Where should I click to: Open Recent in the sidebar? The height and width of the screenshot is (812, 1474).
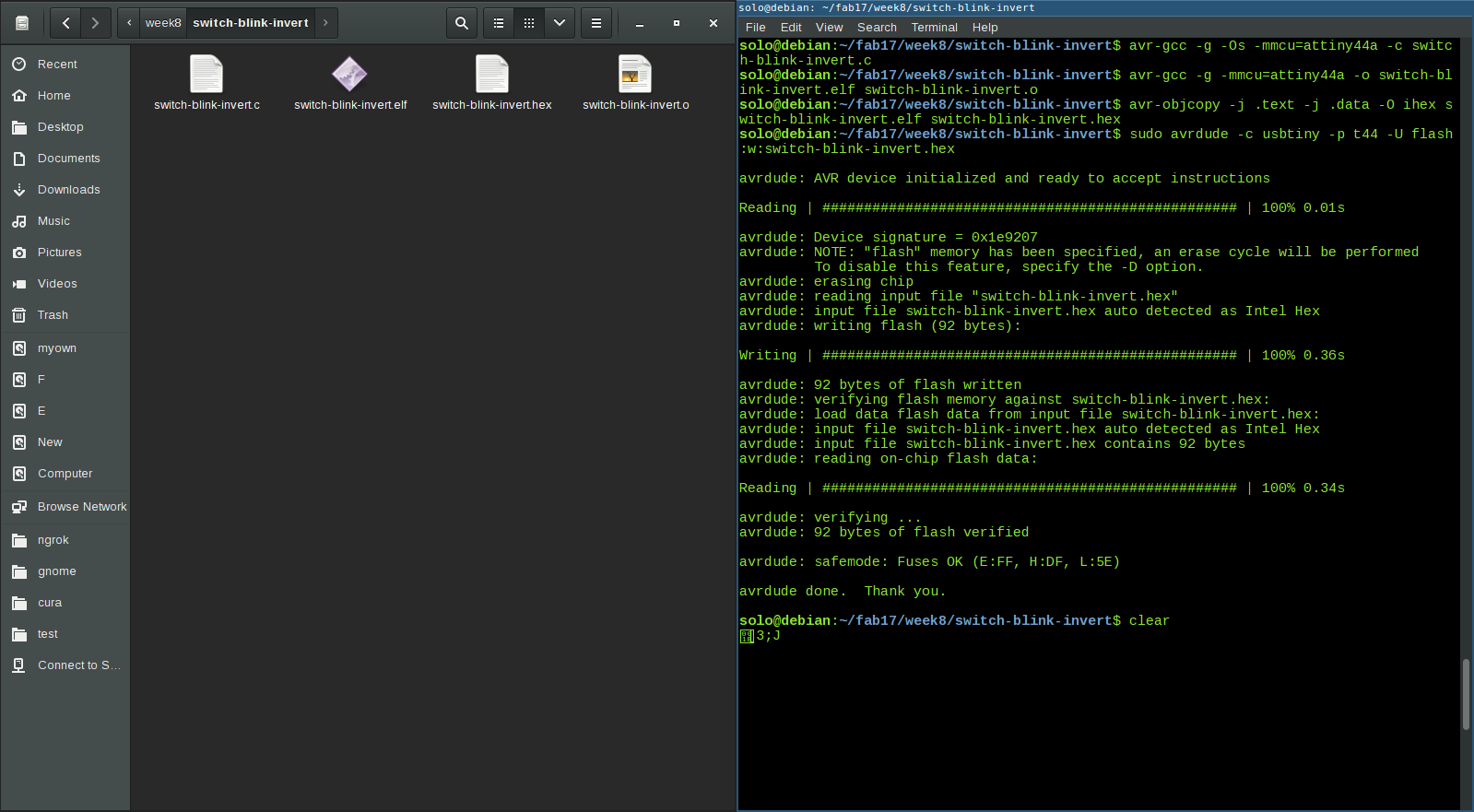(x=65, y=65)
